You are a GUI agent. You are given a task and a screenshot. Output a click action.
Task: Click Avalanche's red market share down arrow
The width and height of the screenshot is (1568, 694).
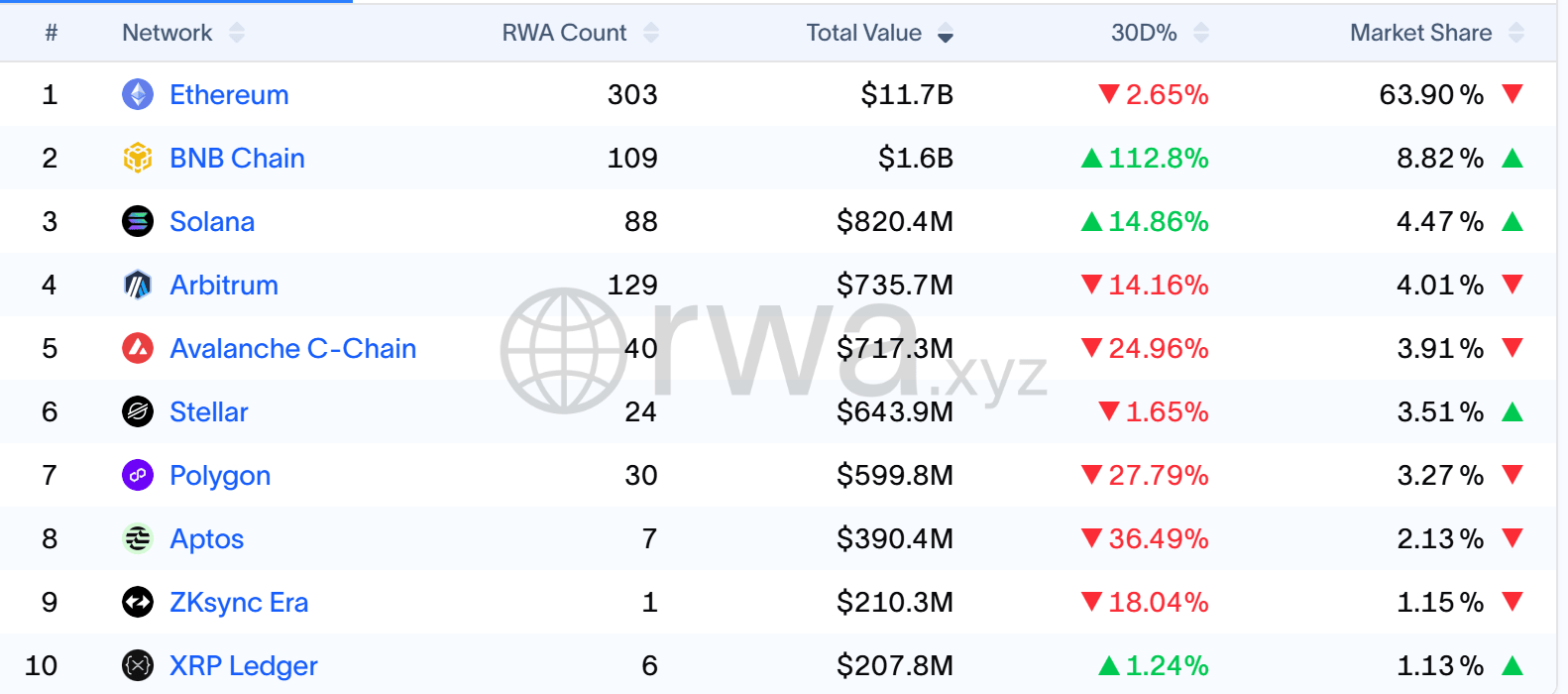(x=1512, y=348)
